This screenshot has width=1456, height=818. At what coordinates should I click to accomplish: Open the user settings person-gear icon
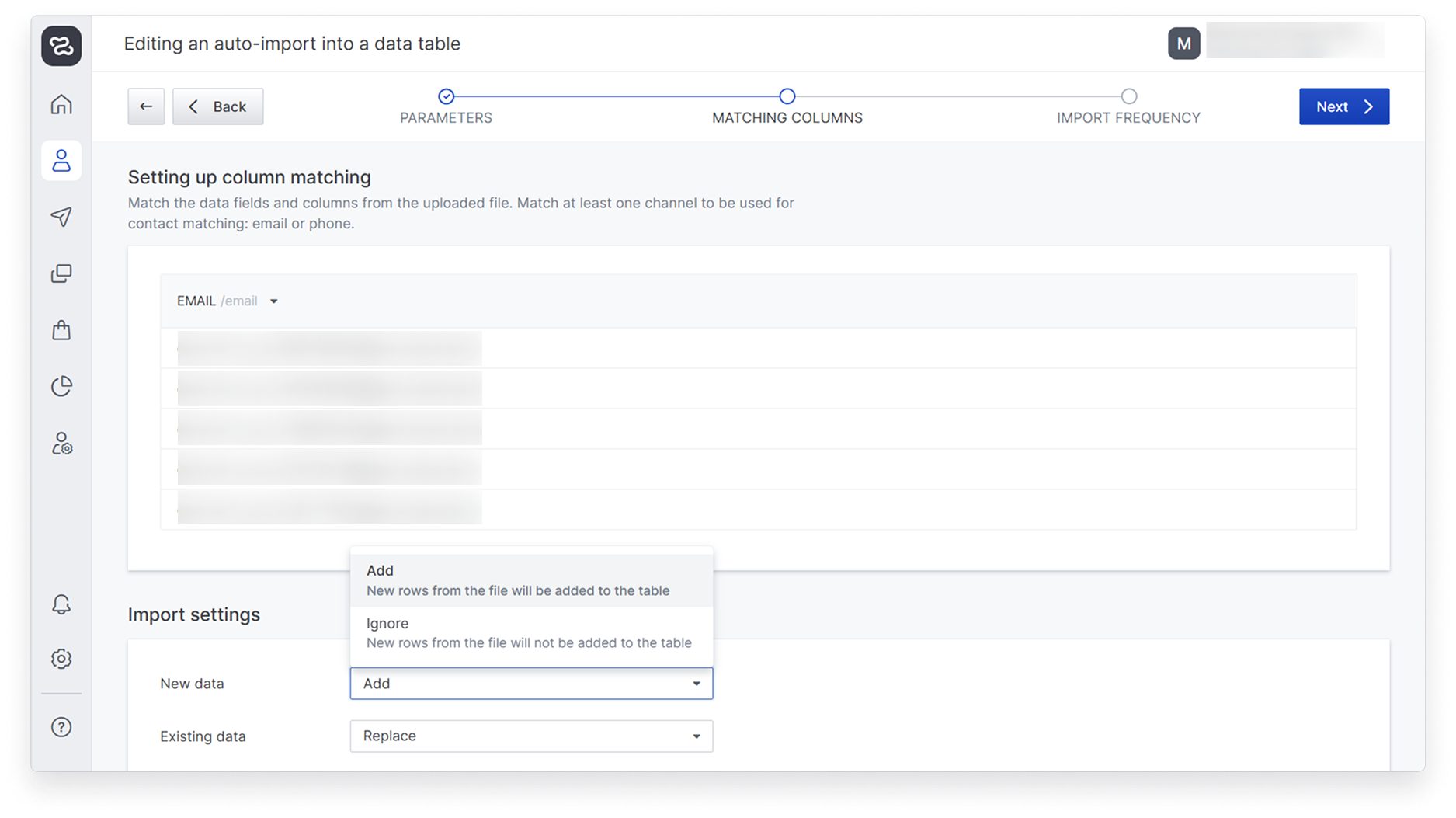coord(61,444)
